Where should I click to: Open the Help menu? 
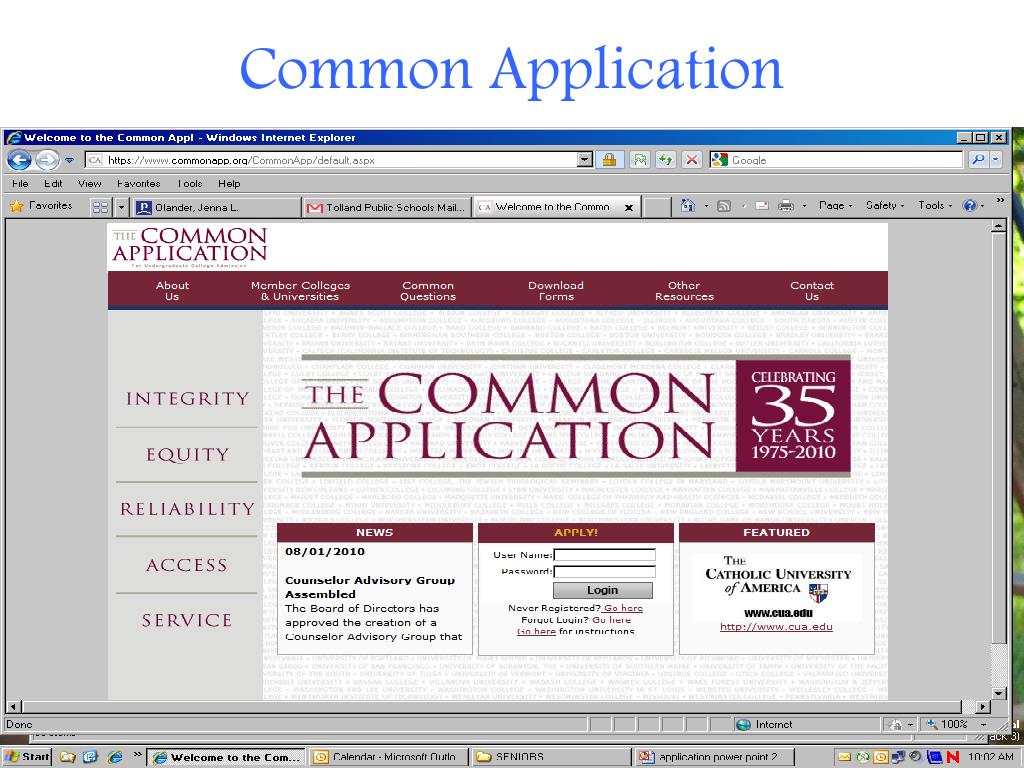tap(229, 184)
